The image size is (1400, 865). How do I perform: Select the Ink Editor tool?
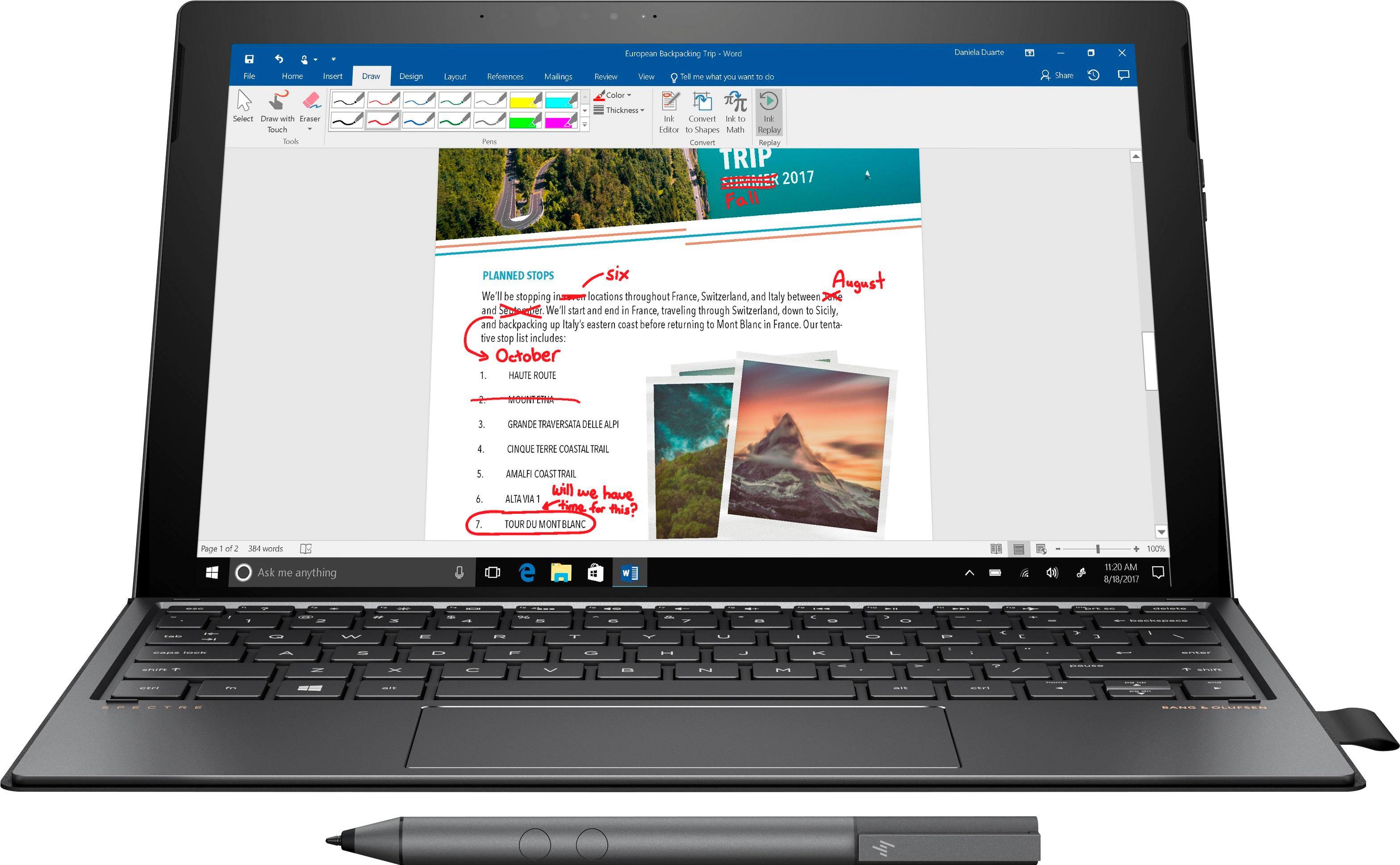(x=669, y=112)
